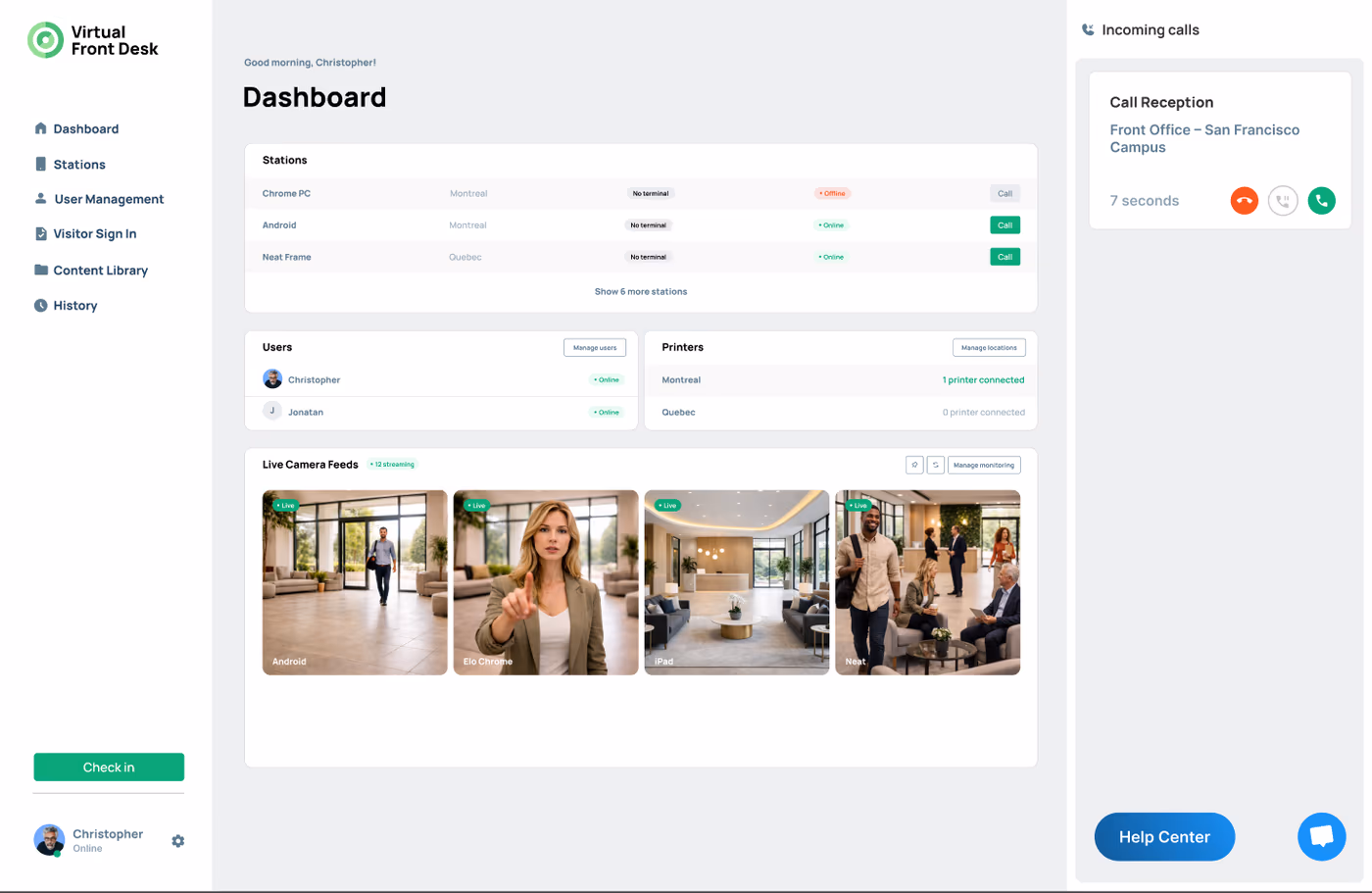Viewport: 1372px width, 893px height.
Task: Open the Dashboard menu item
Action: coord(85,128)
